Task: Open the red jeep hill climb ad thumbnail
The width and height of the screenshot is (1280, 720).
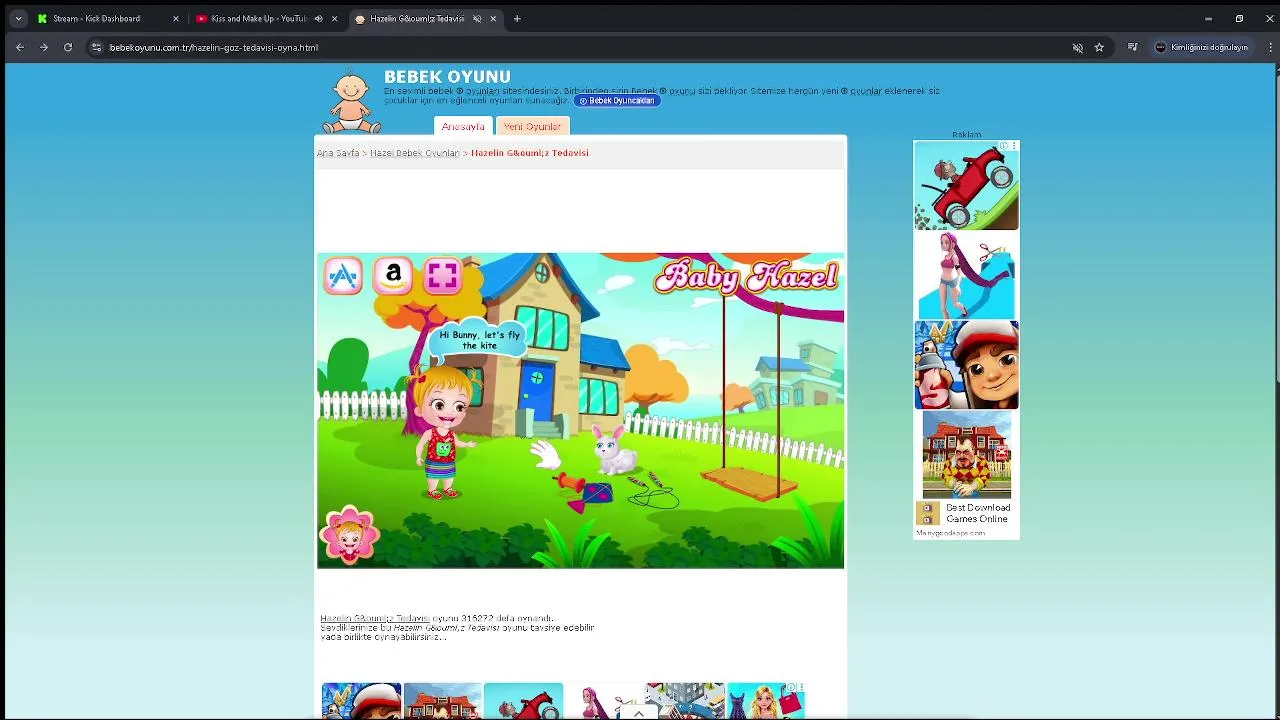Action: 966,185
